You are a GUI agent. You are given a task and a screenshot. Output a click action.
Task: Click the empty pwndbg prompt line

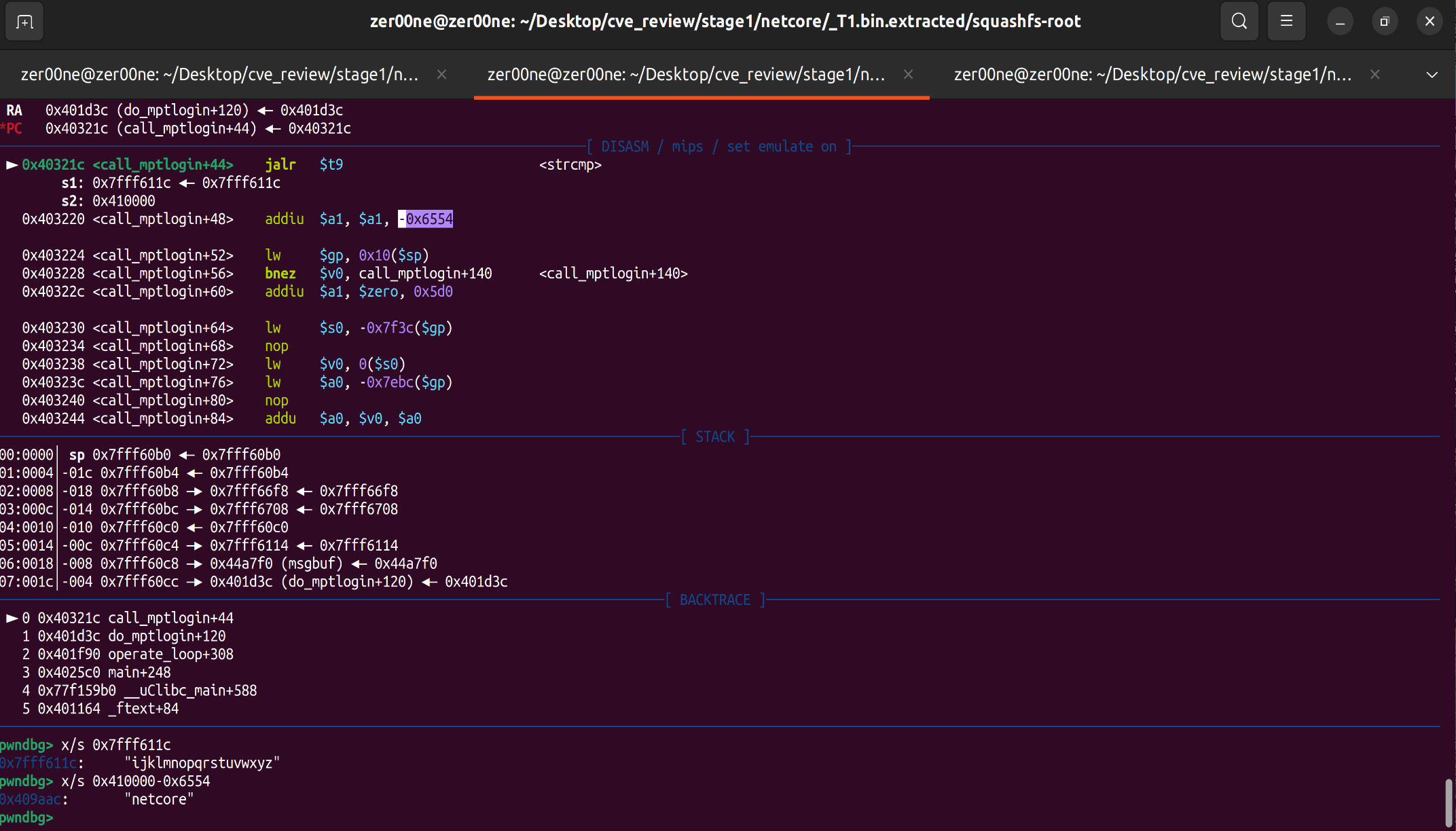click(x=26, y=817)
